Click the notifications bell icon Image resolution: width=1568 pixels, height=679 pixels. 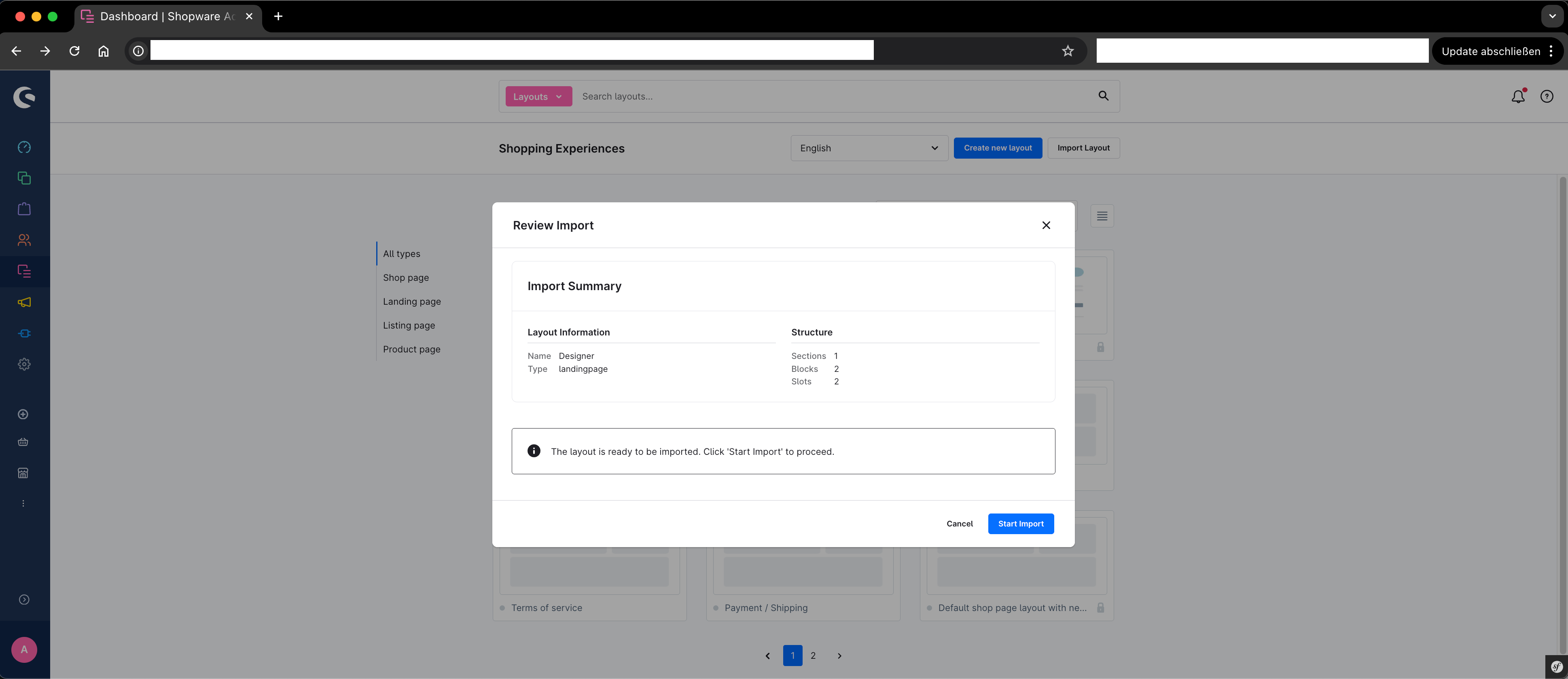tap(1518, 96)
